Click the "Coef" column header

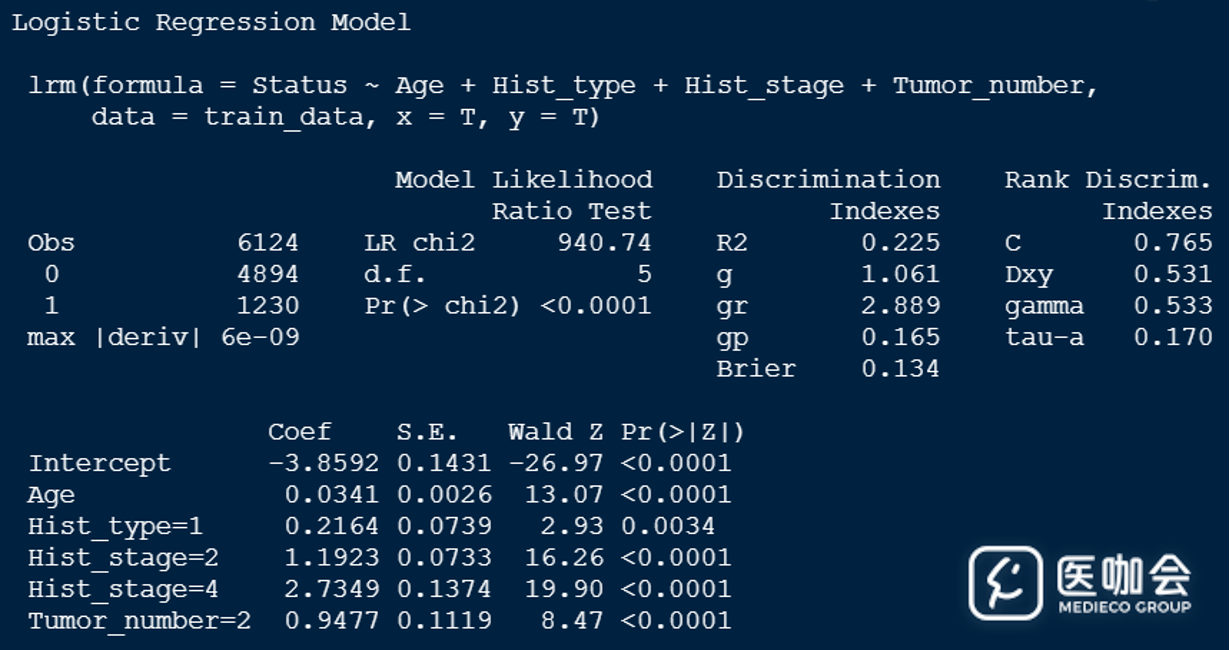(299, 432)
